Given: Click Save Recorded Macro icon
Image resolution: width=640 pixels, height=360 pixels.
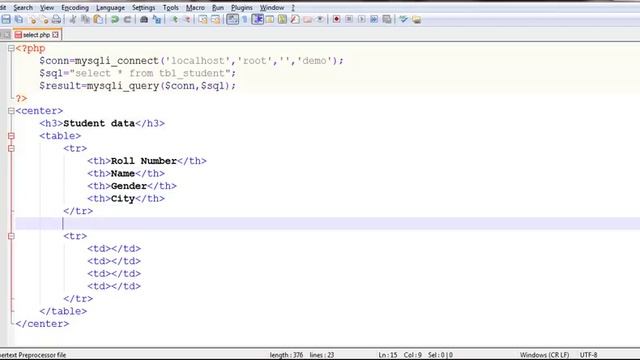Looking at the screenshot, I should pyautogui.click(x=387, y=19).
